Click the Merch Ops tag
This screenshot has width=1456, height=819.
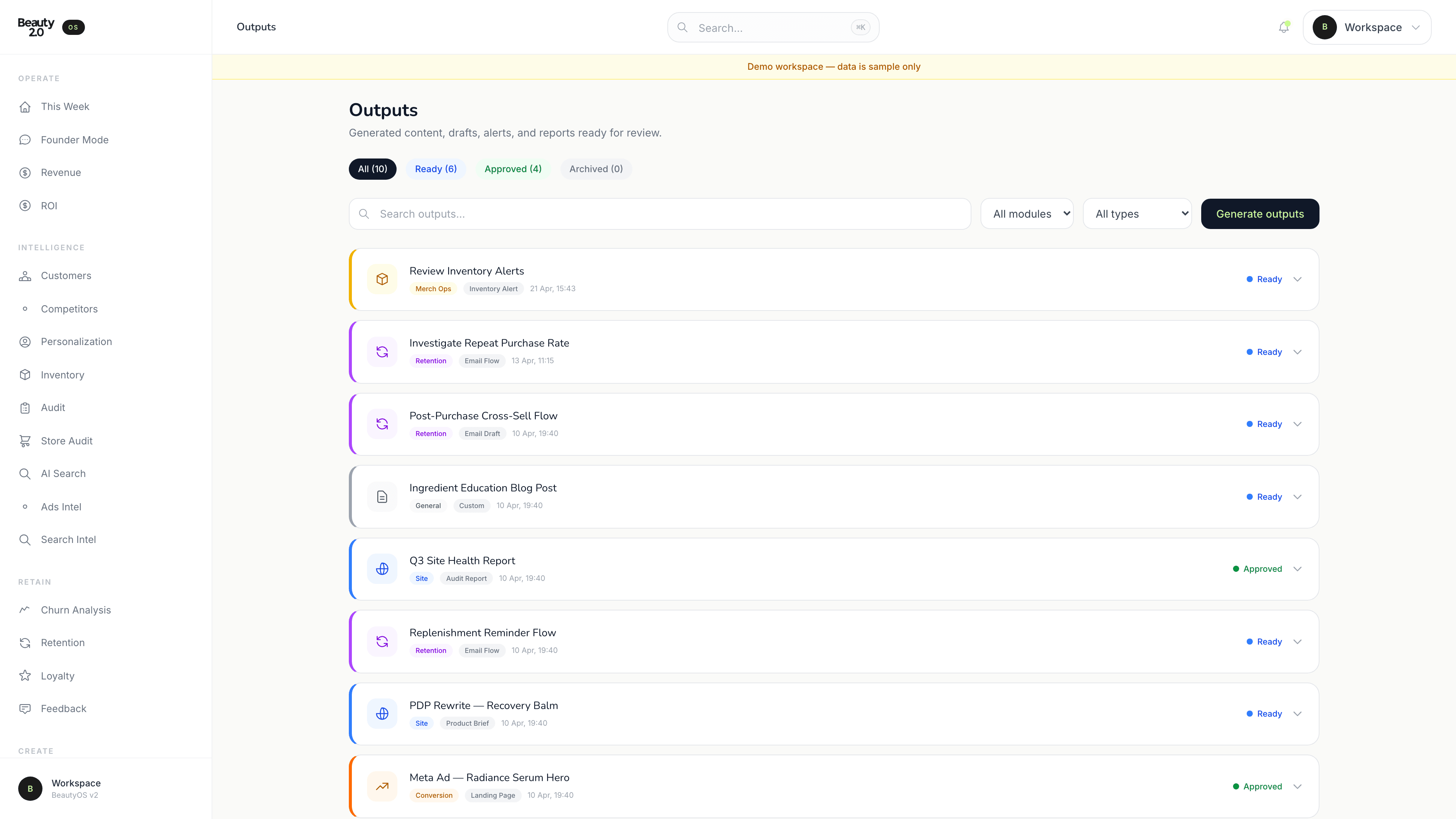[x=433, y=289]
